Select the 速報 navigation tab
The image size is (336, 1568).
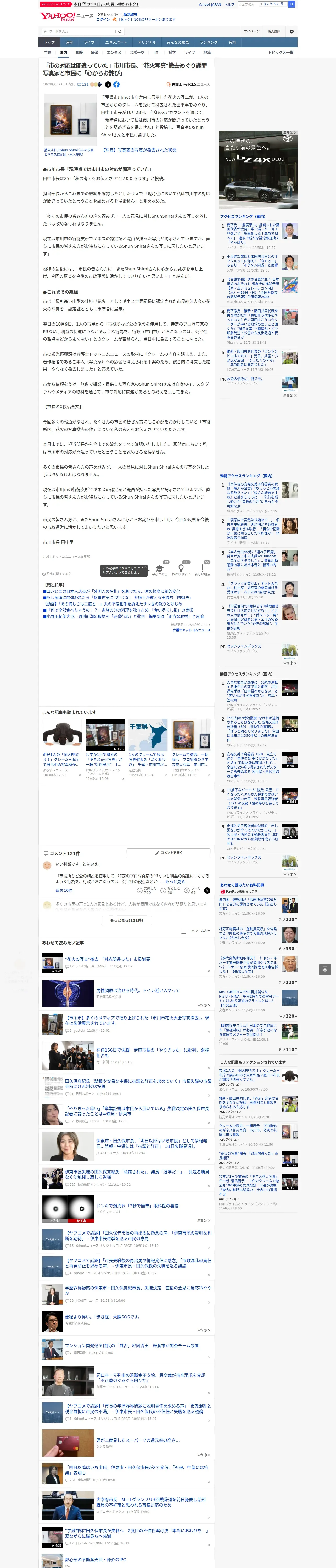click(x=69, y=42)
